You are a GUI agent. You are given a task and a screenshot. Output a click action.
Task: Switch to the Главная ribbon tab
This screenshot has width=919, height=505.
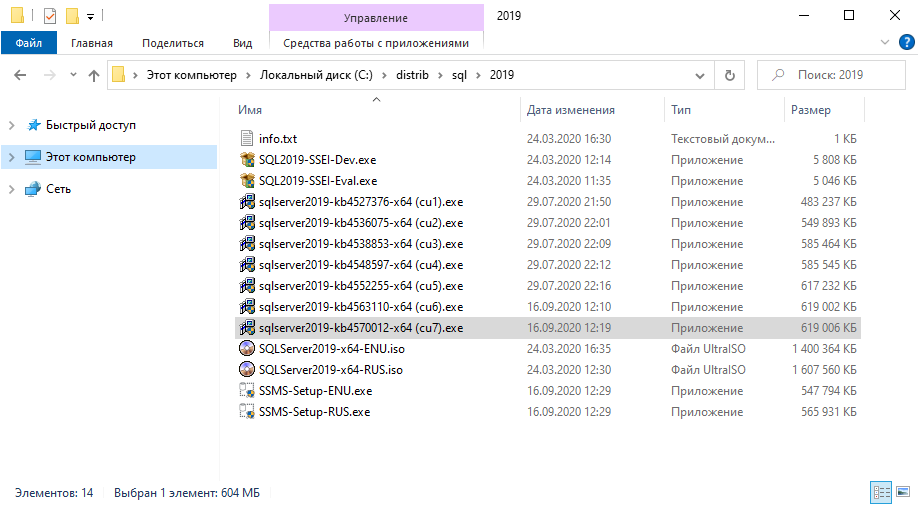point(91,43)
